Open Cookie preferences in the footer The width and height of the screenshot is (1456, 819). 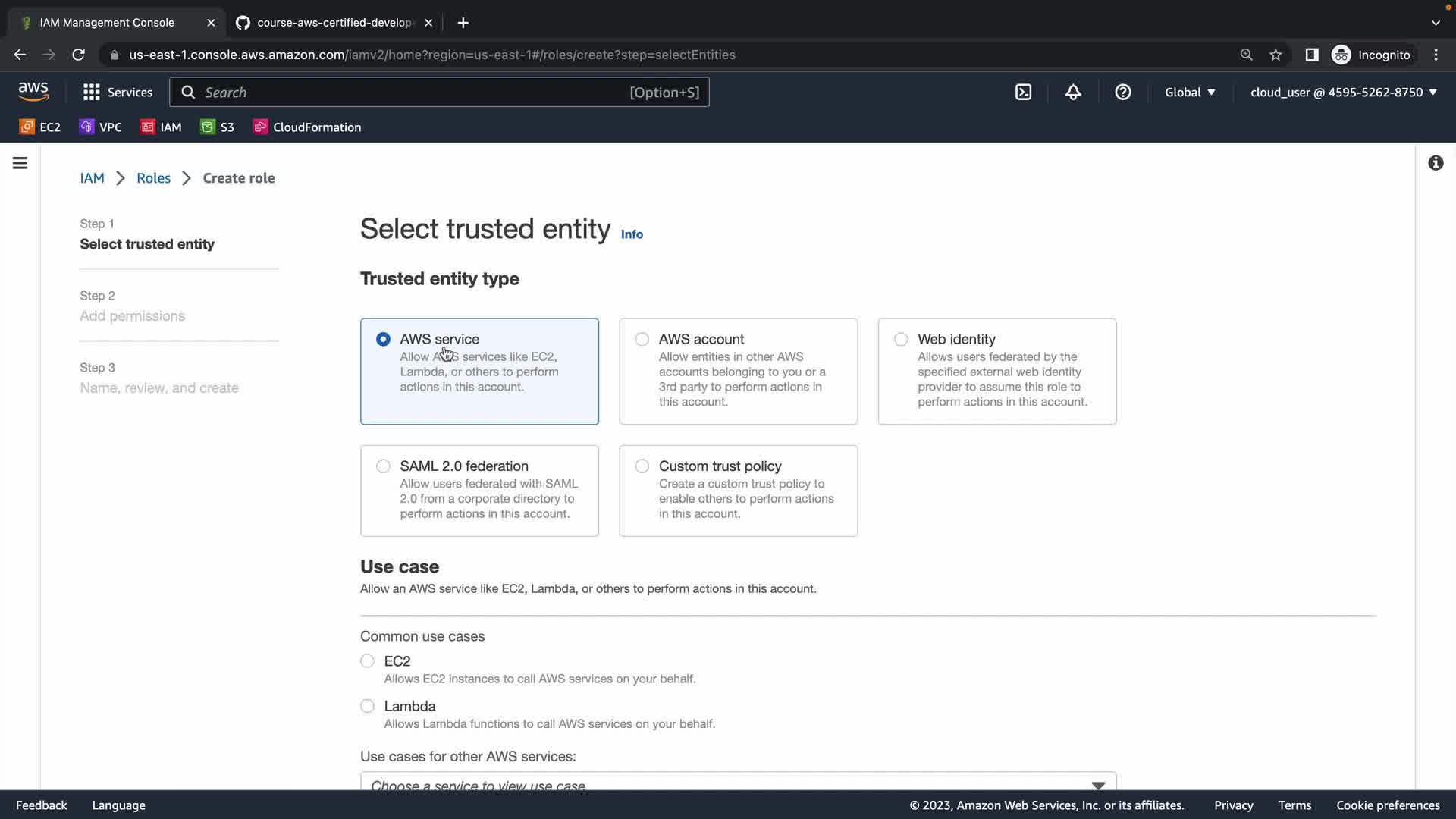pyautogui.click(x=1388, y=805)
